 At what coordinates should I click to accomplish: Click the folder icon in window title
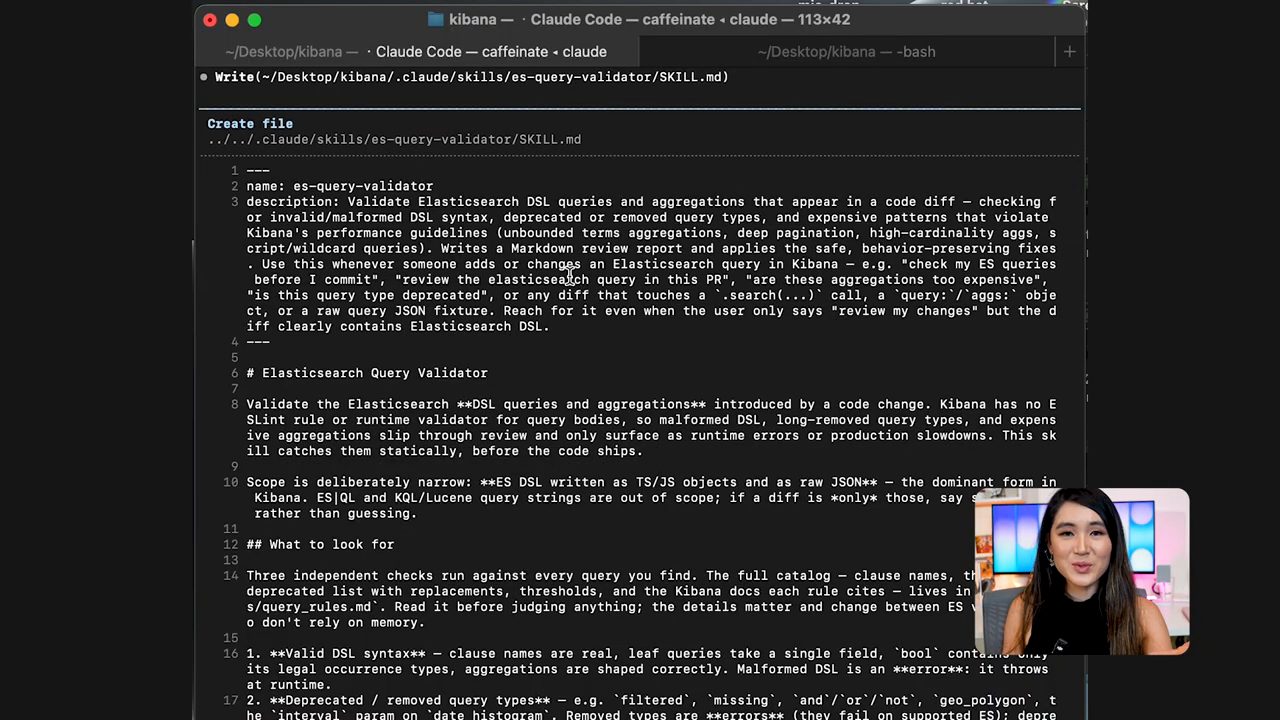435,19
